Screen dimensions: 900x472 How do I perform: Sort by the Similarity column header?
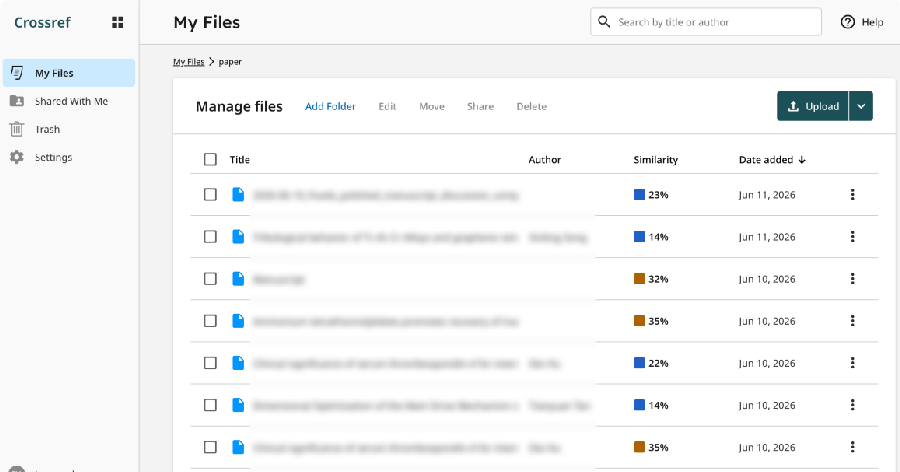pos(655,160)
